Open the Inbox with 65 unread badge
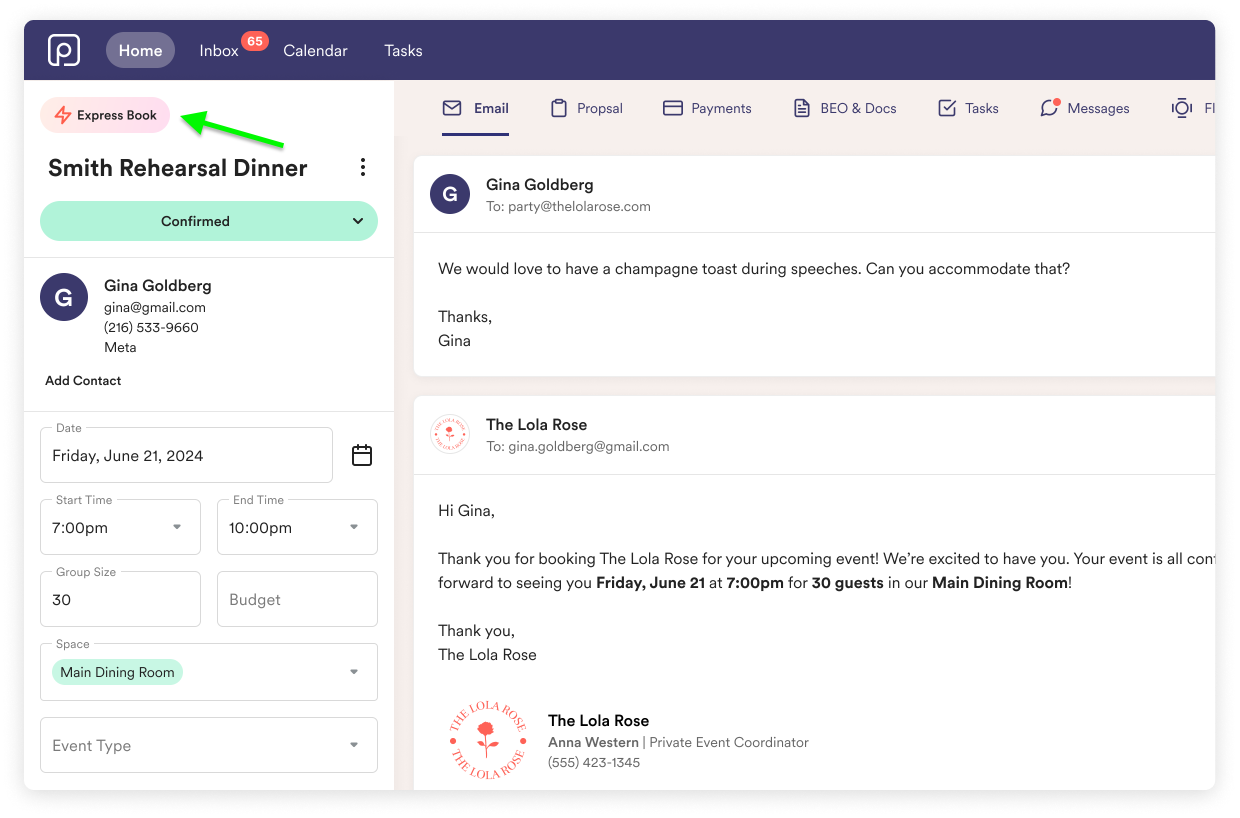1240x818 pixels. point(219,50)
